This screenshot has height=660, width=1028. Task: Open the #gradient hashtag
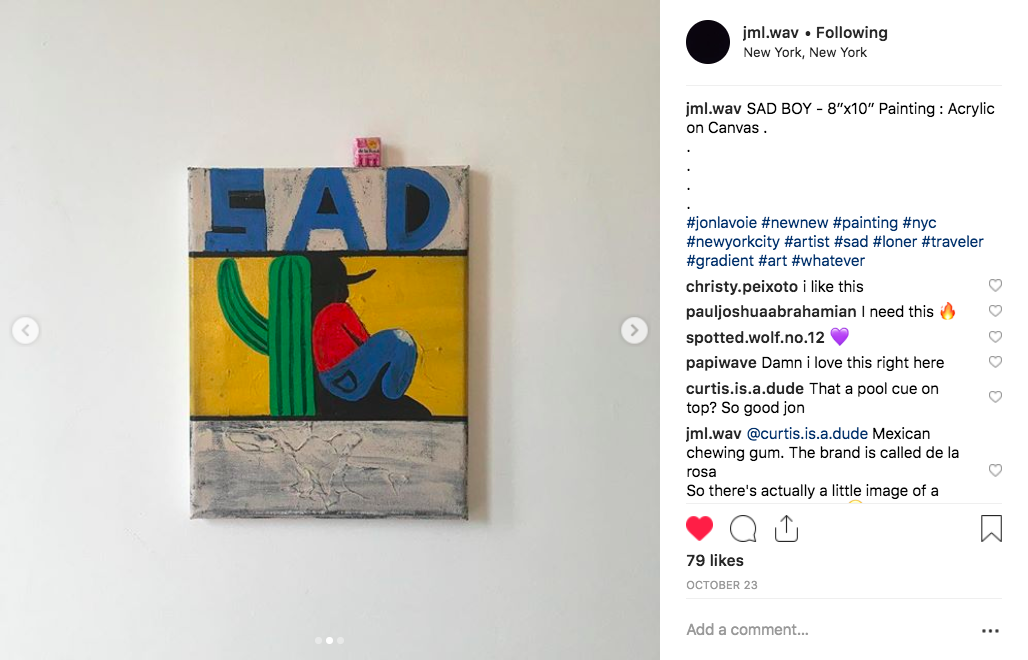click(720, 261)
